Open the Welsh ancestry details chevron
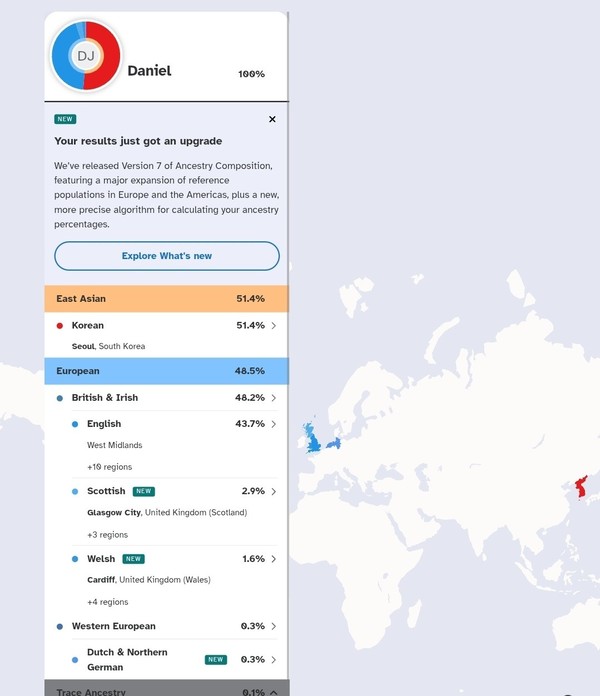This screenshot has width=600, height=696. coord(274,559)
